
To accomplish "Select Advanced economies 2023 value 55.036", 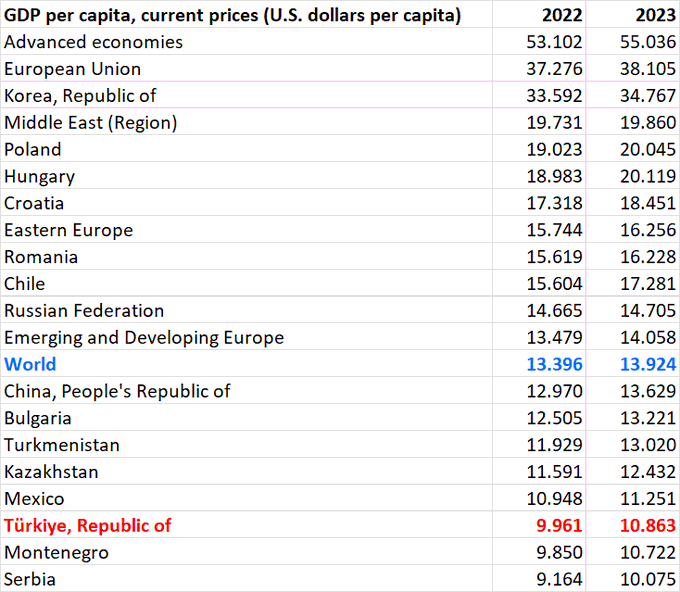I will coord(648,42).
